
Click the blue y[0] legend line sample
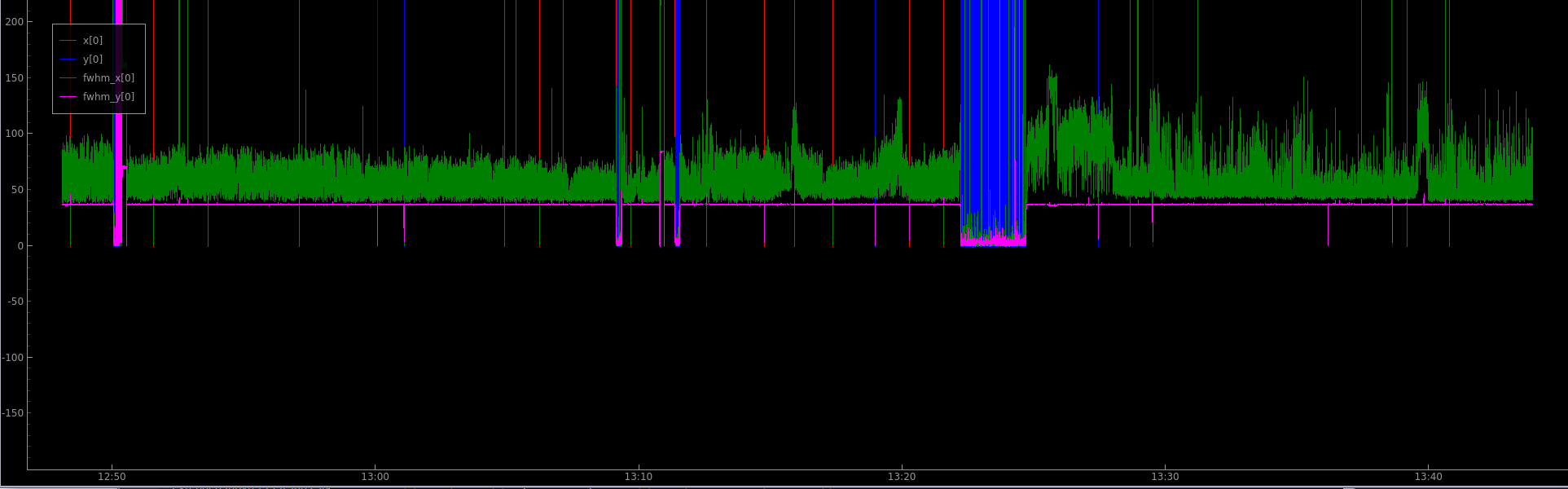coord(68,59)
